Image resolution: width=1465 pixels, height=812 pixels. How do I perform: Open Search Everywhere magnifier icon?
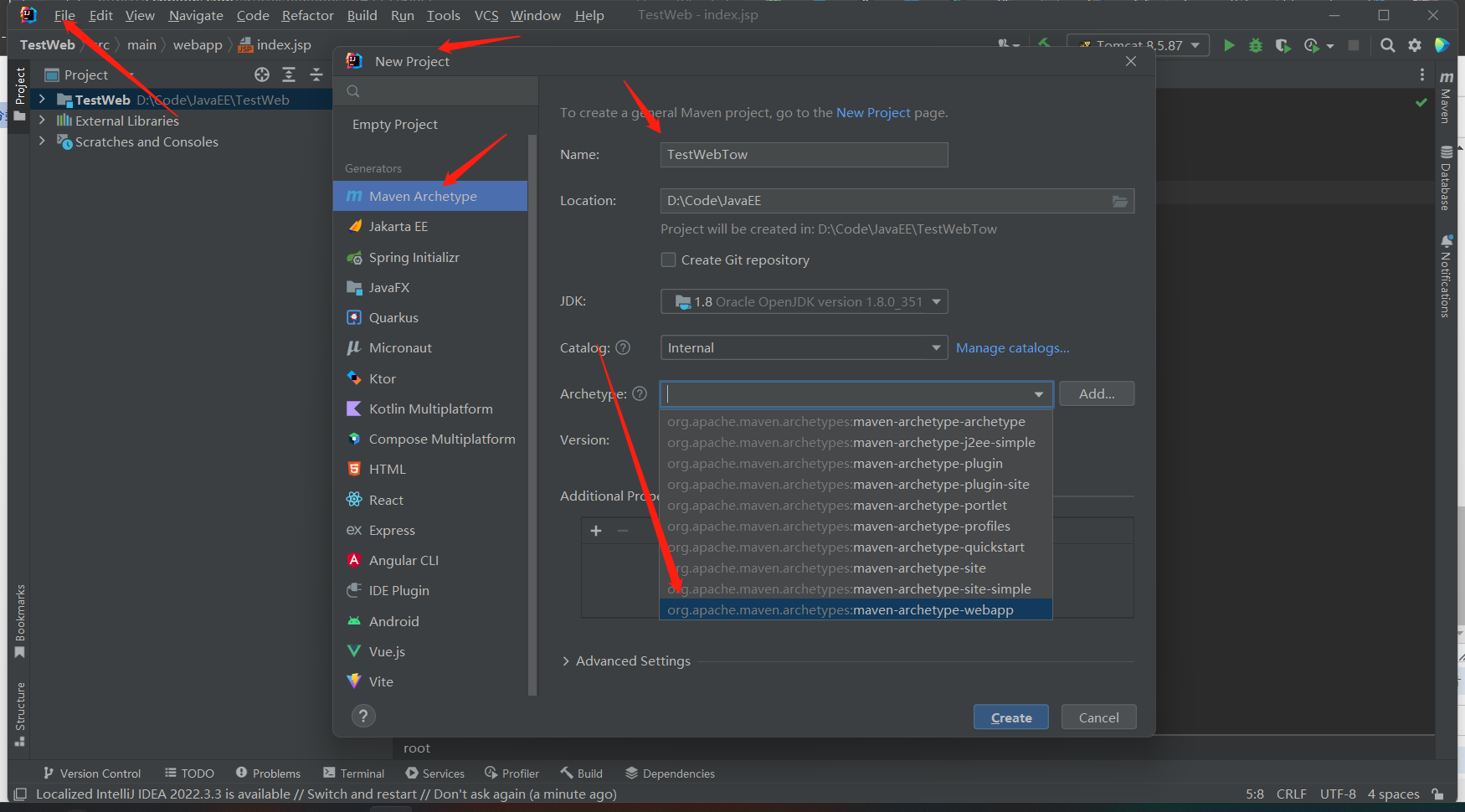tap(1388, 45)
